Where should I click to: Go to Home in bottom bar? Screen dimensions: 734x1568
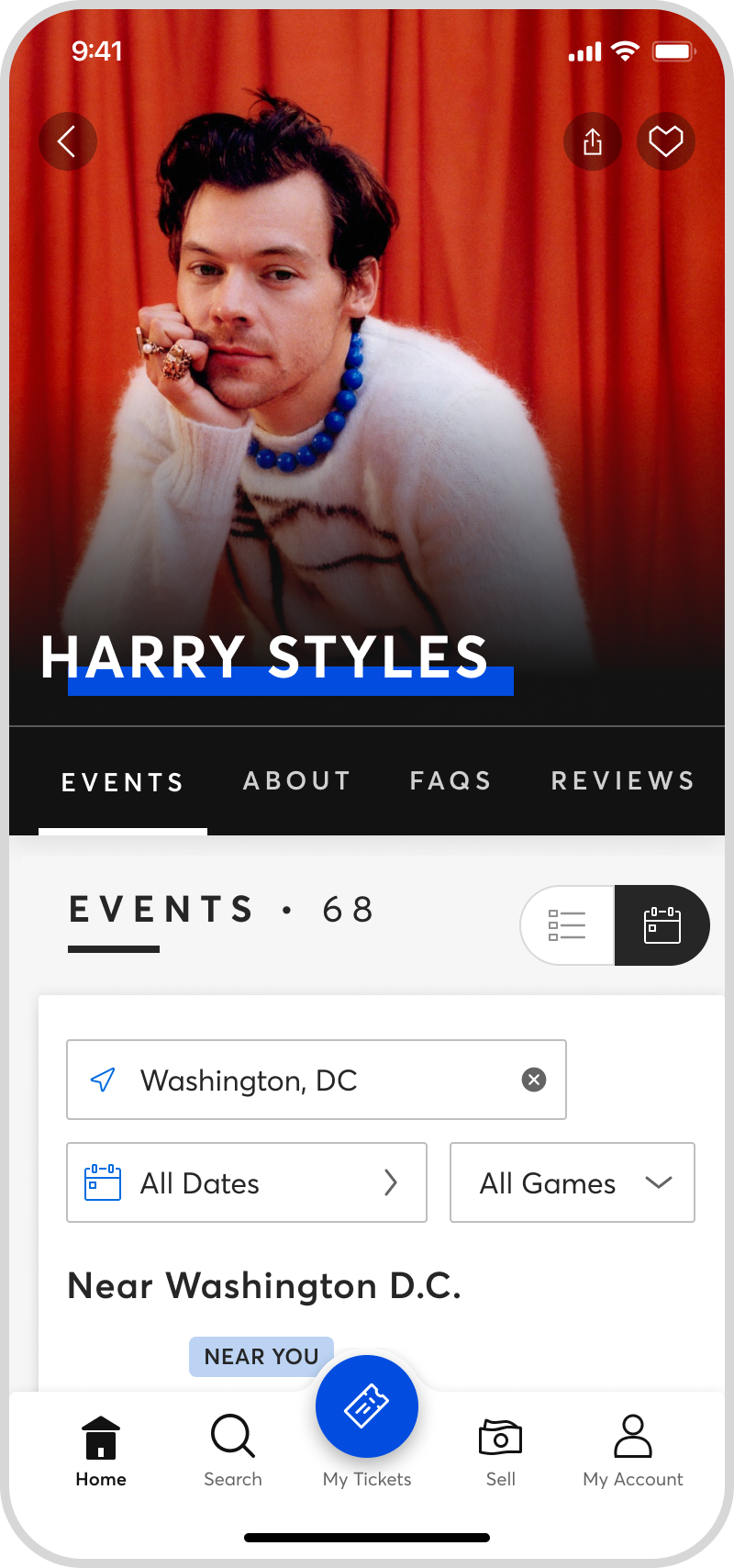click(x=101, y=1450)
